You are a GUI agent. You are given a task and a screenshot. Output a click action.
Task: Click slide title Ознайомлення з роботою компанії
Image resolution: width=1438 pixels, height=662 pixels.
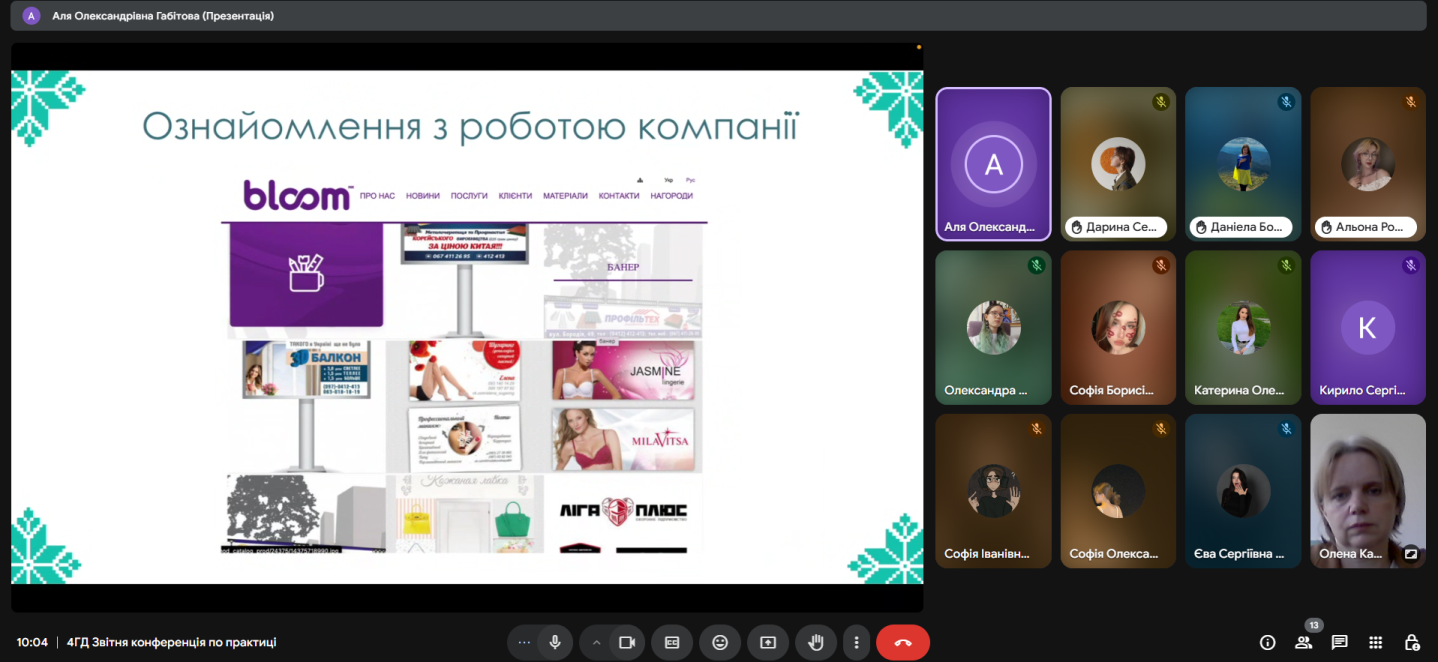point(469,127)
